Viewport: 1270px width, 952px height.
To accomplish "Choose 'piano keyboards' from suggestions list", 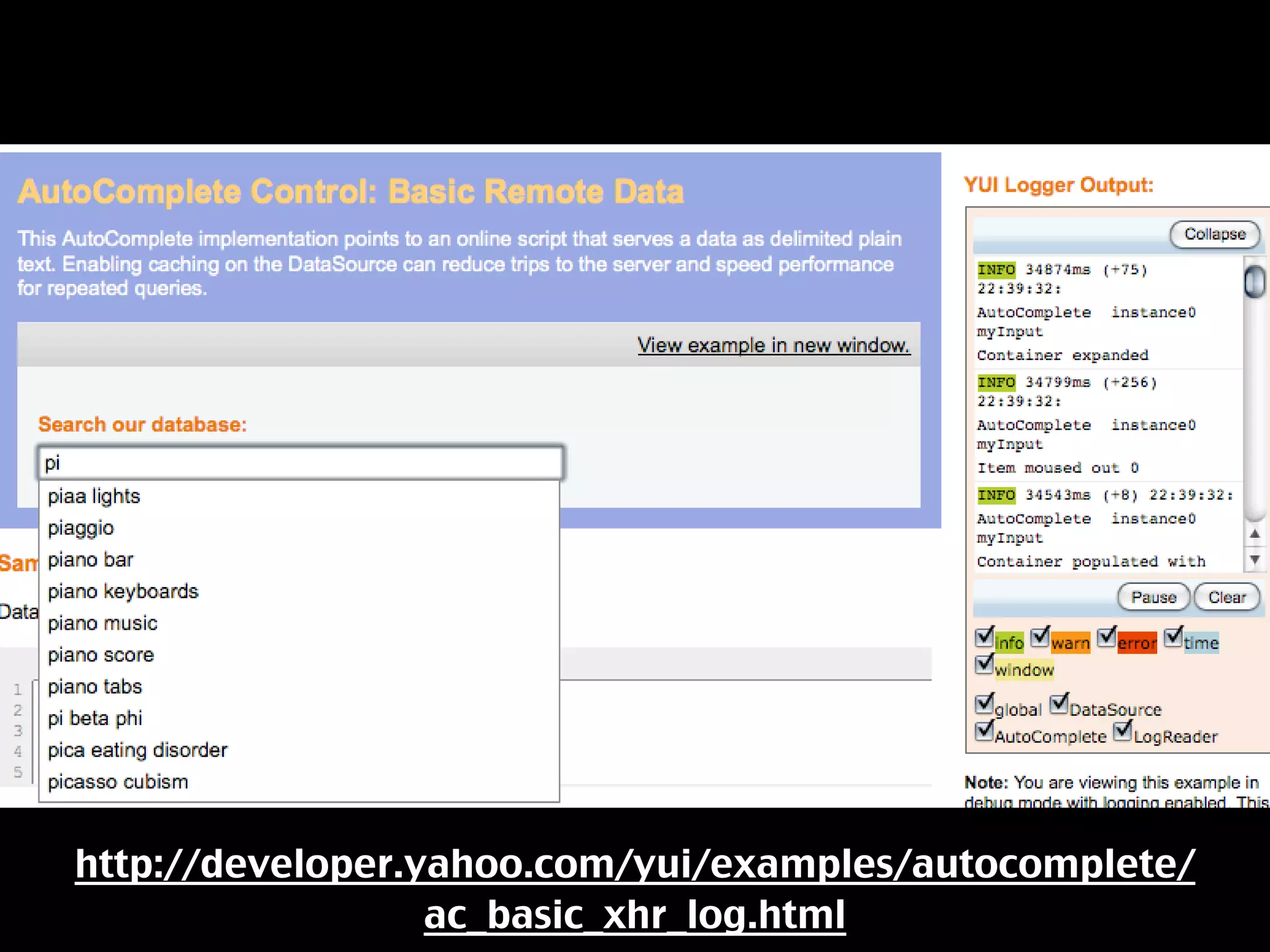I will tap(123, 591).
